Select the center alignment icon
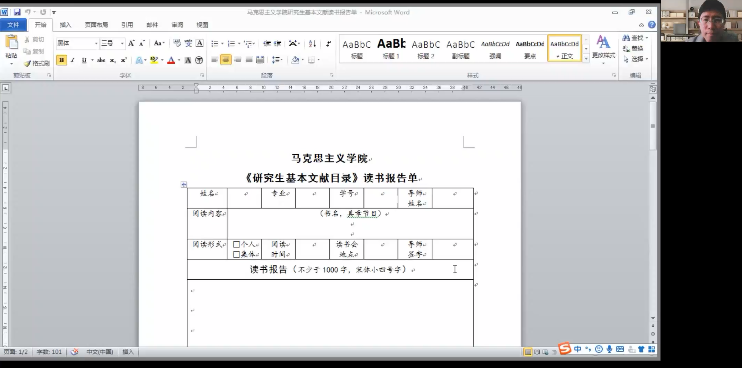 point(226,60)
